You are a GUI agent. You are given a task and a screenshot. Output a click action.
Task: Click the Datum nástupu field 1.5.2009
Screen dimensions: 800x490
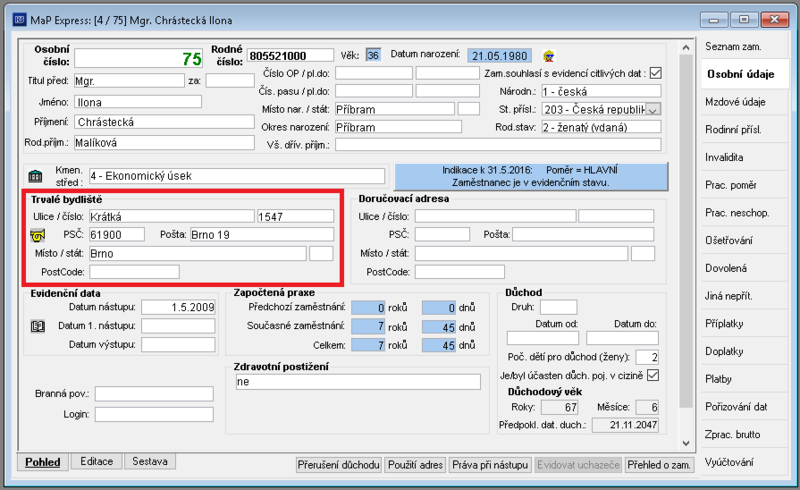click(178, 307)
